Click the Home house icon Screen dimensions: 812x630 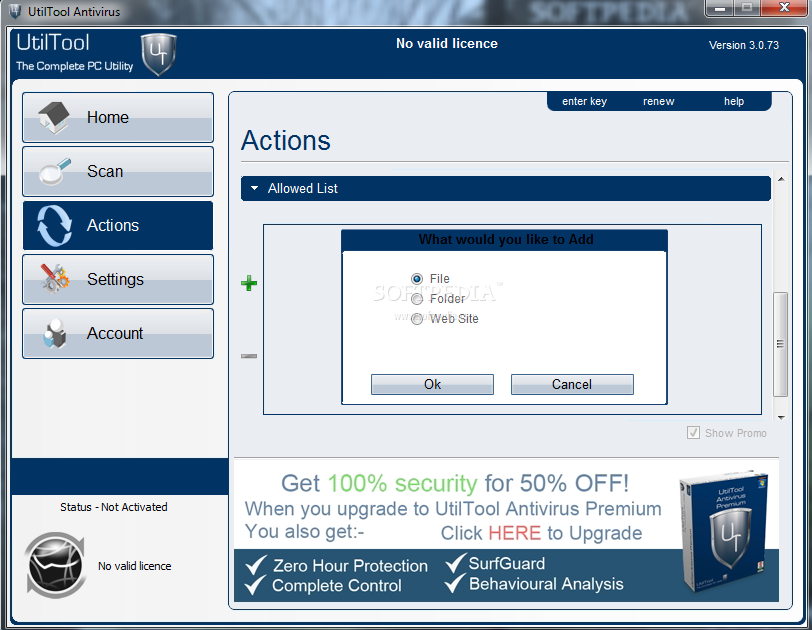(x=54, y=118)
